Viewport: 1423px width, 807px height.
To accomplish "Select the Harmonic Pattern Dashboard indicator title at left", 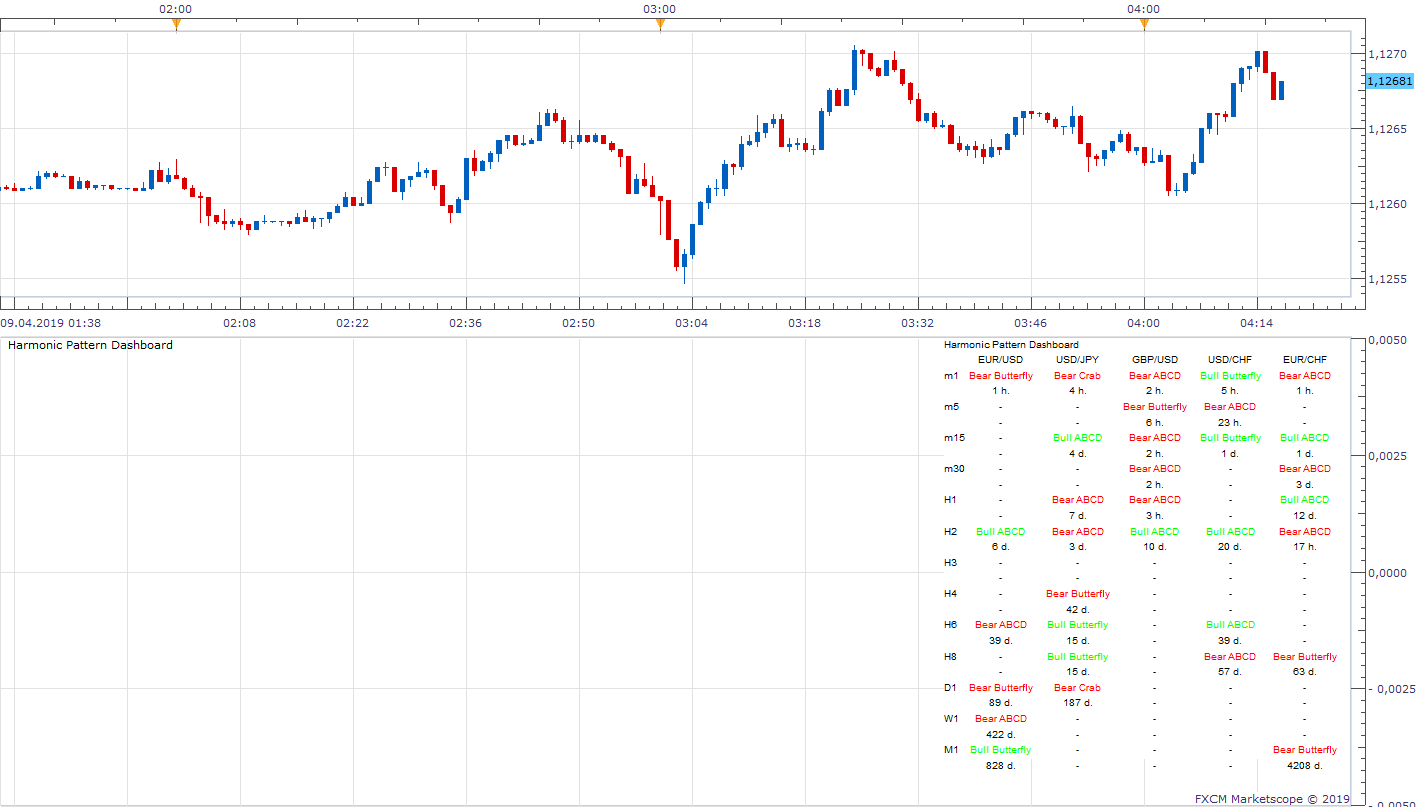I will point(90,345).
